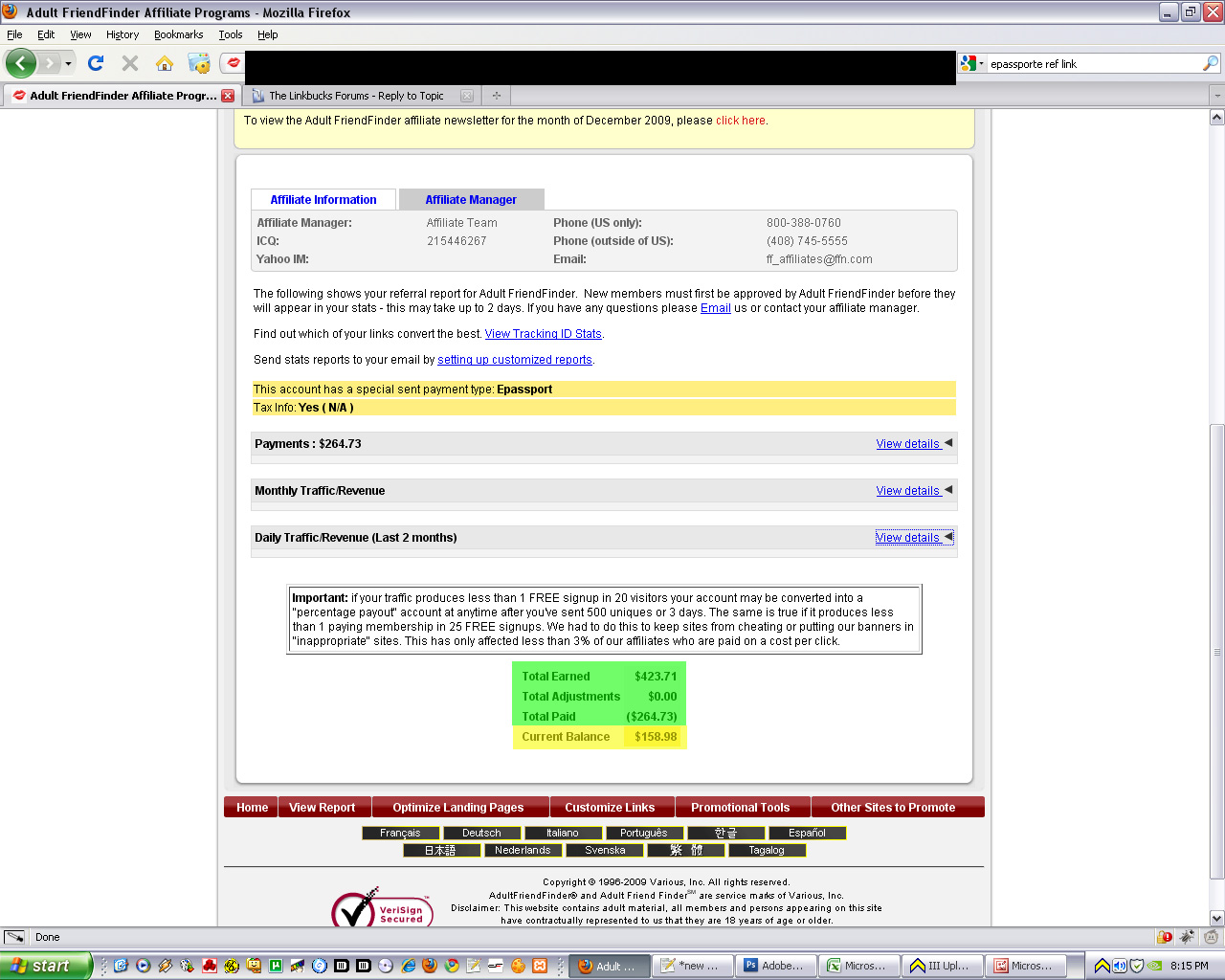
Task: Open the Bookmarks menu
Action: (x=179, y=34)
